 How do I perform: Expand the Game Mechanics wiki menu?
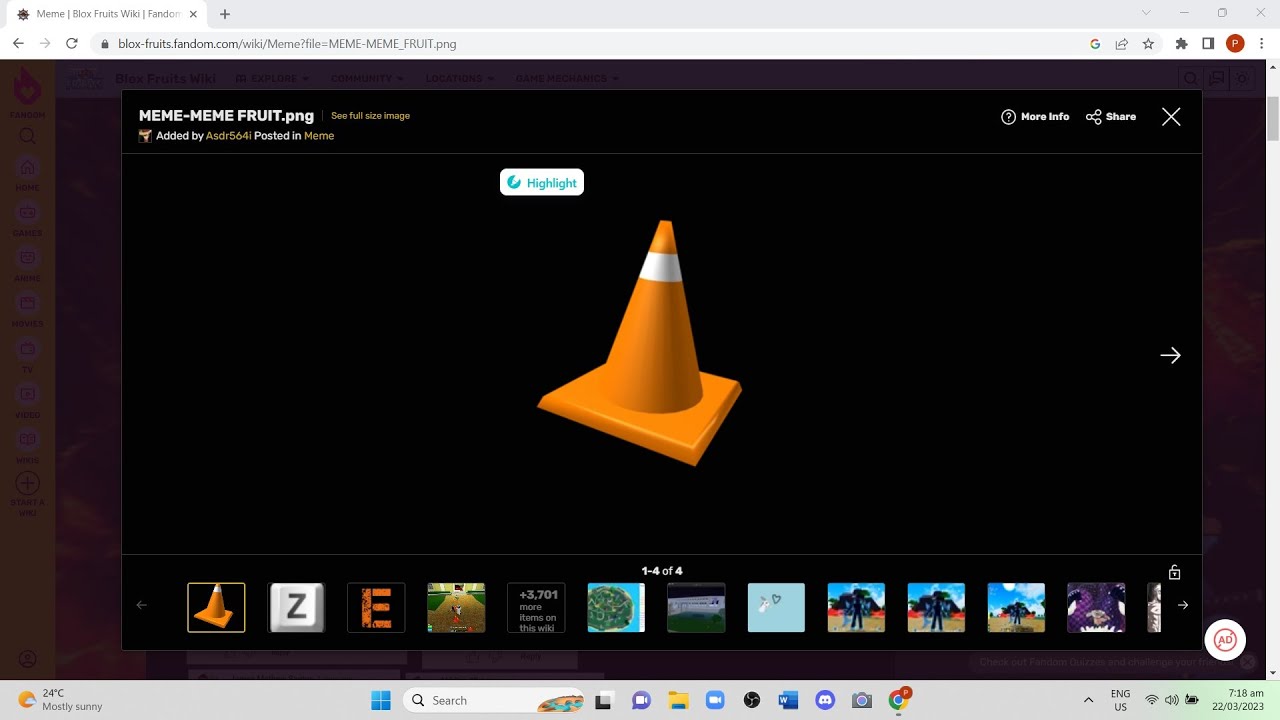tap(567, 79)
